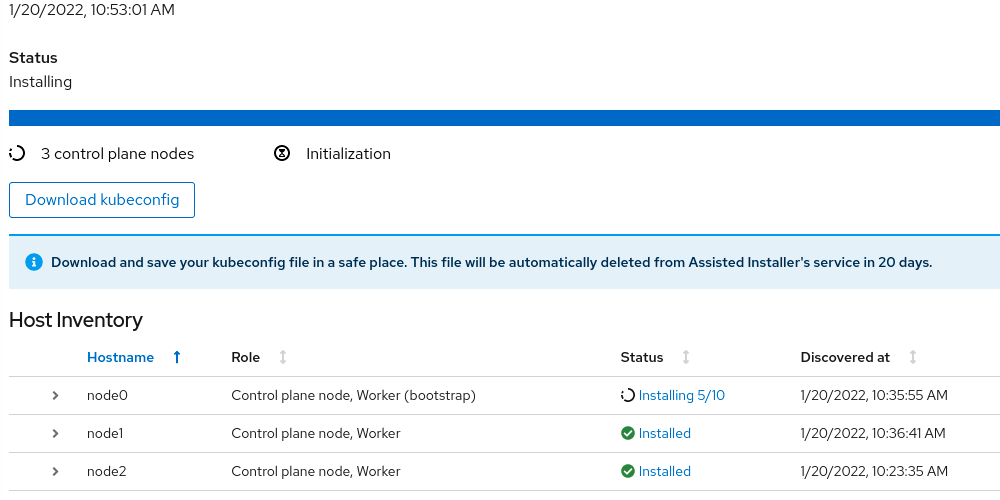
Task: Click the Role column sort icon
Action: point(283,357)
